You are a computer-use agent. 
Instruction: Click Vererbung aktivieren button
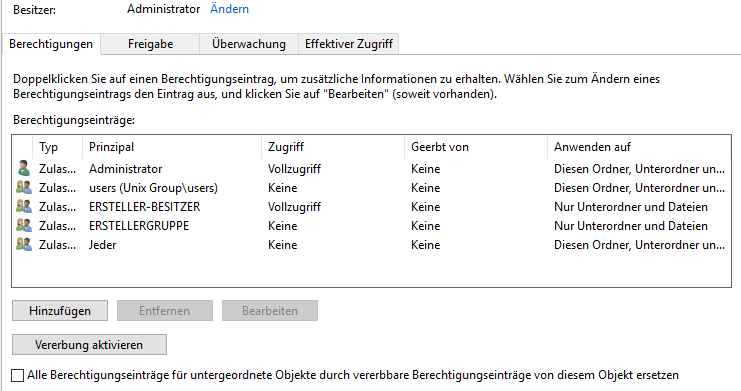(89, 345)
